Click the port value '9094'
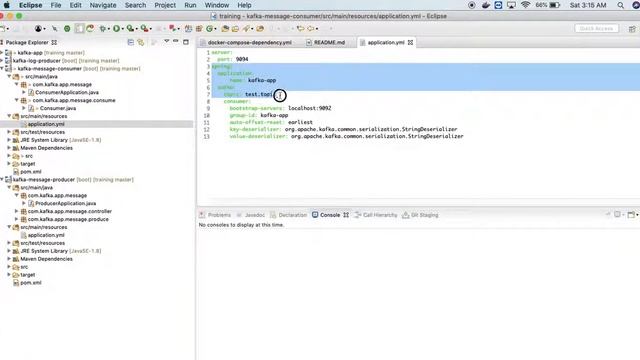Viewport: 640px width, 360px height. tap(242, 59)
